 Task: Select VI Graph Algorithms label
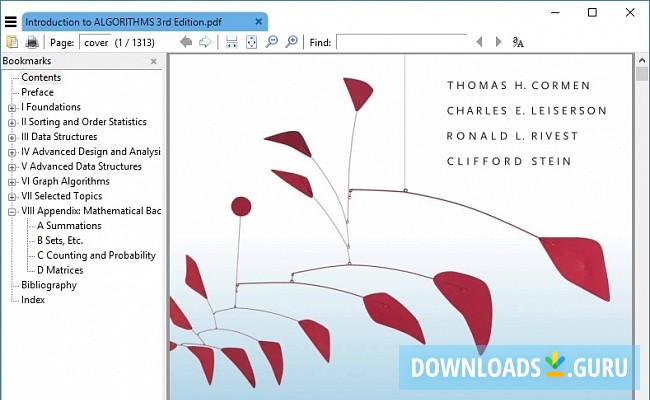tap(65, 181)
